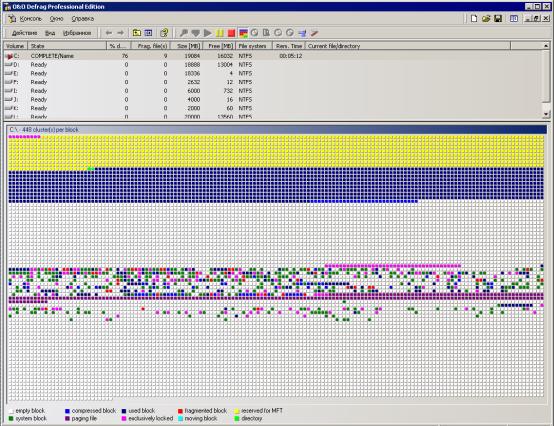Click the yellow Pause button in toolbar
This screenshot has height=426, width=554.
(x=219, y=33)
